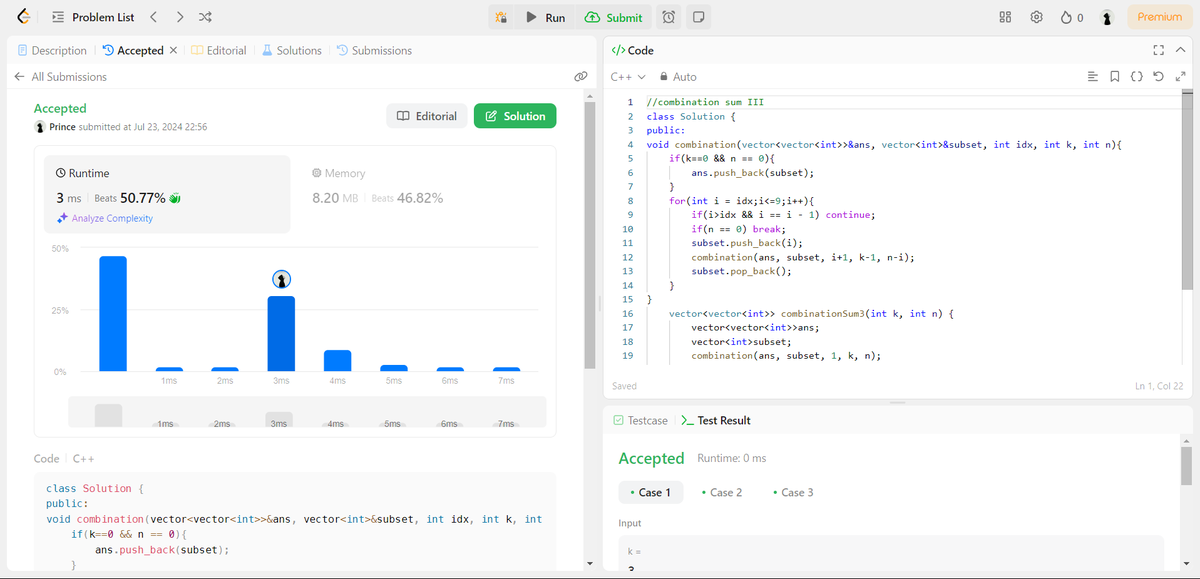The image size is (1200, 579).
Task: Close the Accepted tab
Action: (x=173, y=50)
